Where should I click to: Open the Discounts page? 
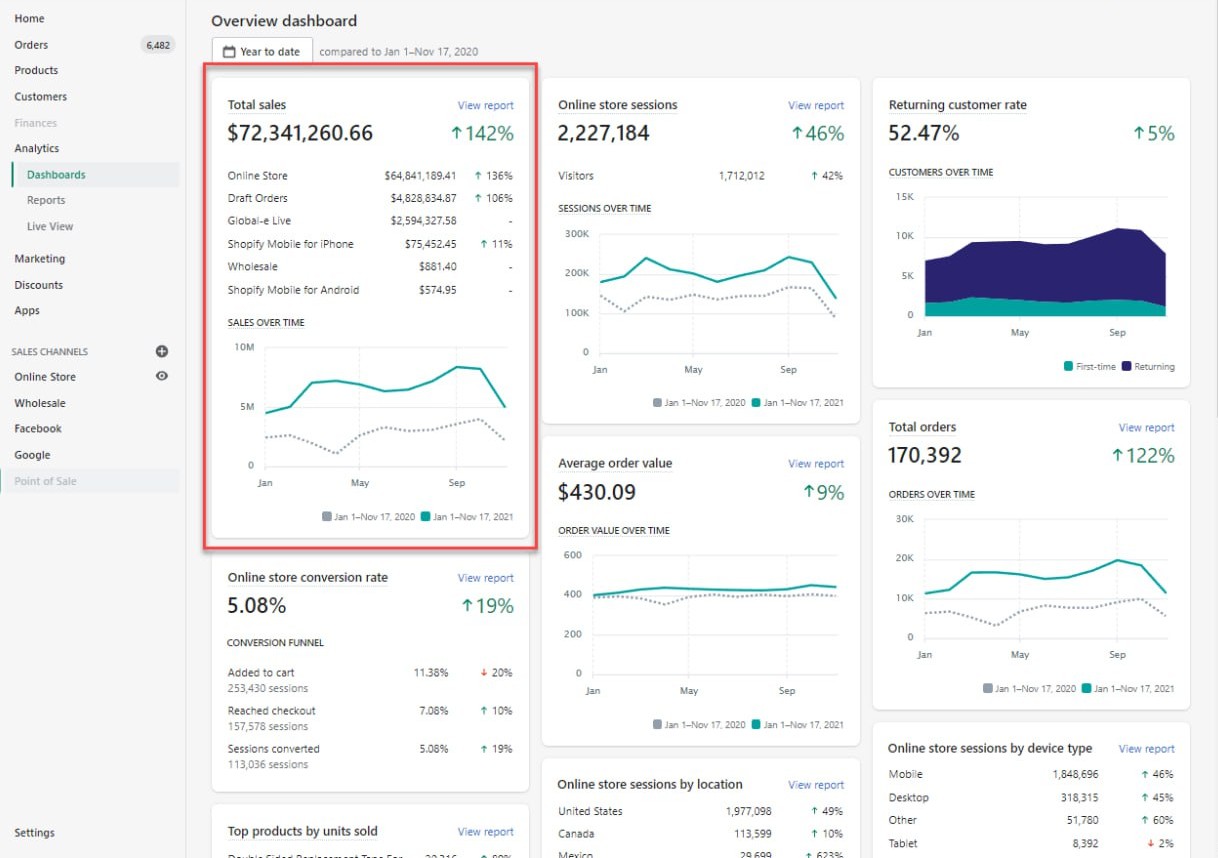(38, 284)
